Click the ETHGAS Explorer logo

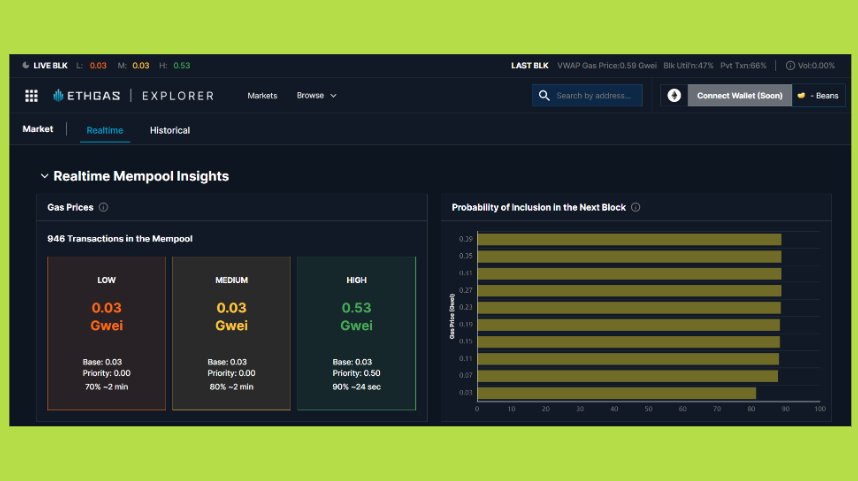click(x=133, y=96)
